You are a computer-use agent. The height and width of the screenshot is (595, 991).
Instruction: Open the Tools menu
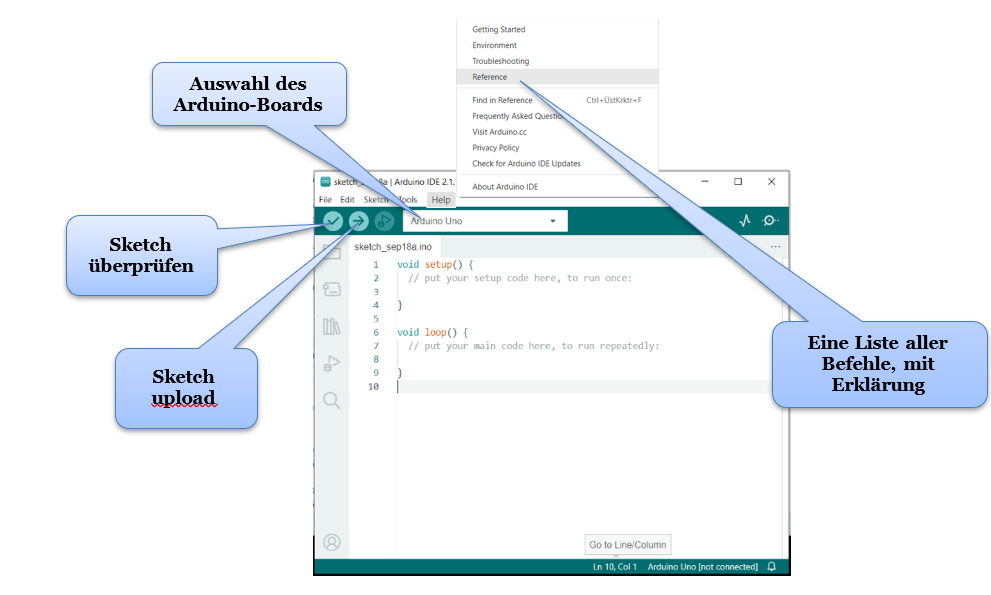408,200
